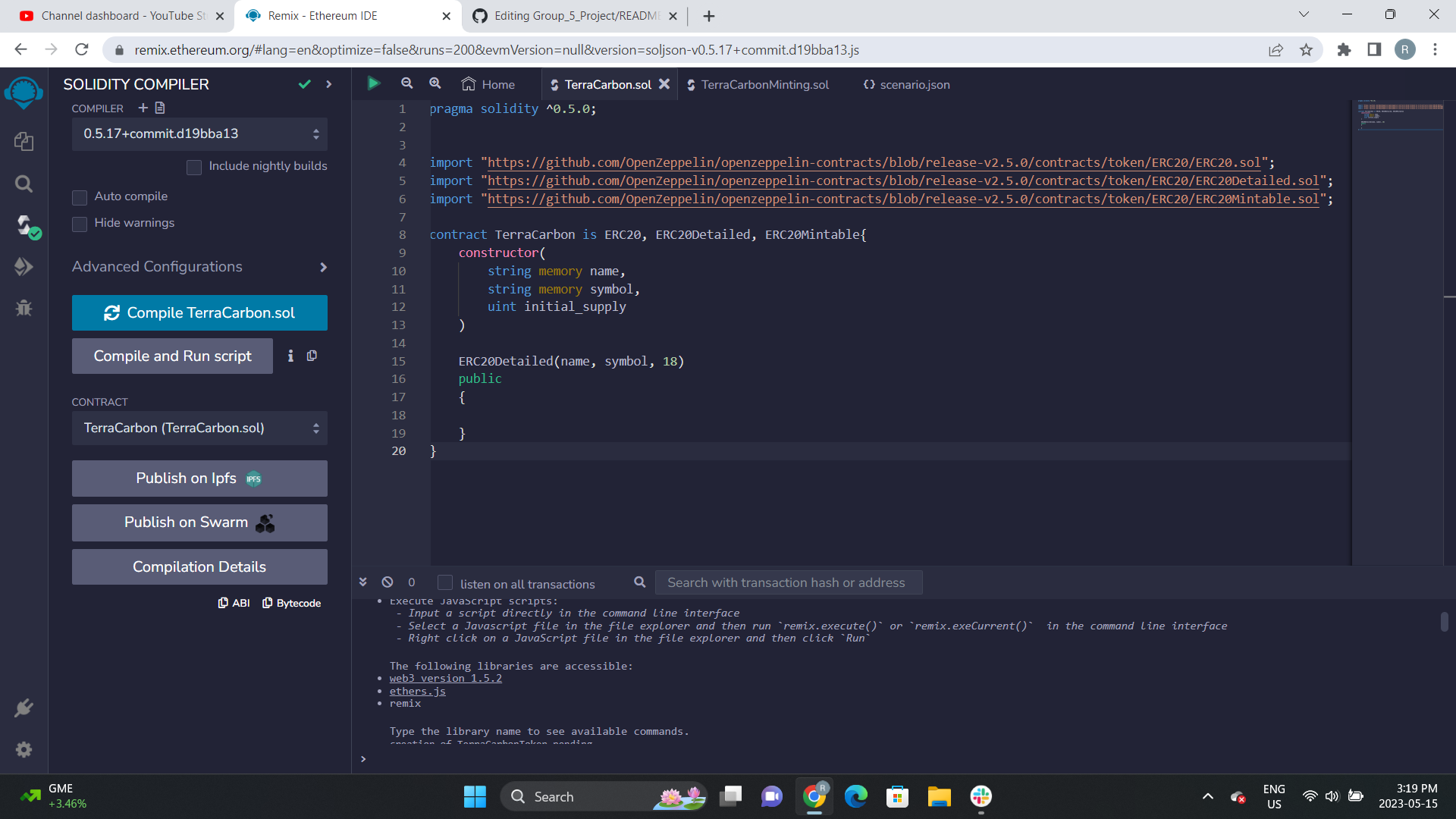Screen dimensions: 1456x819
Task: Click the transaction hash search field
Action: coord(788,582)
